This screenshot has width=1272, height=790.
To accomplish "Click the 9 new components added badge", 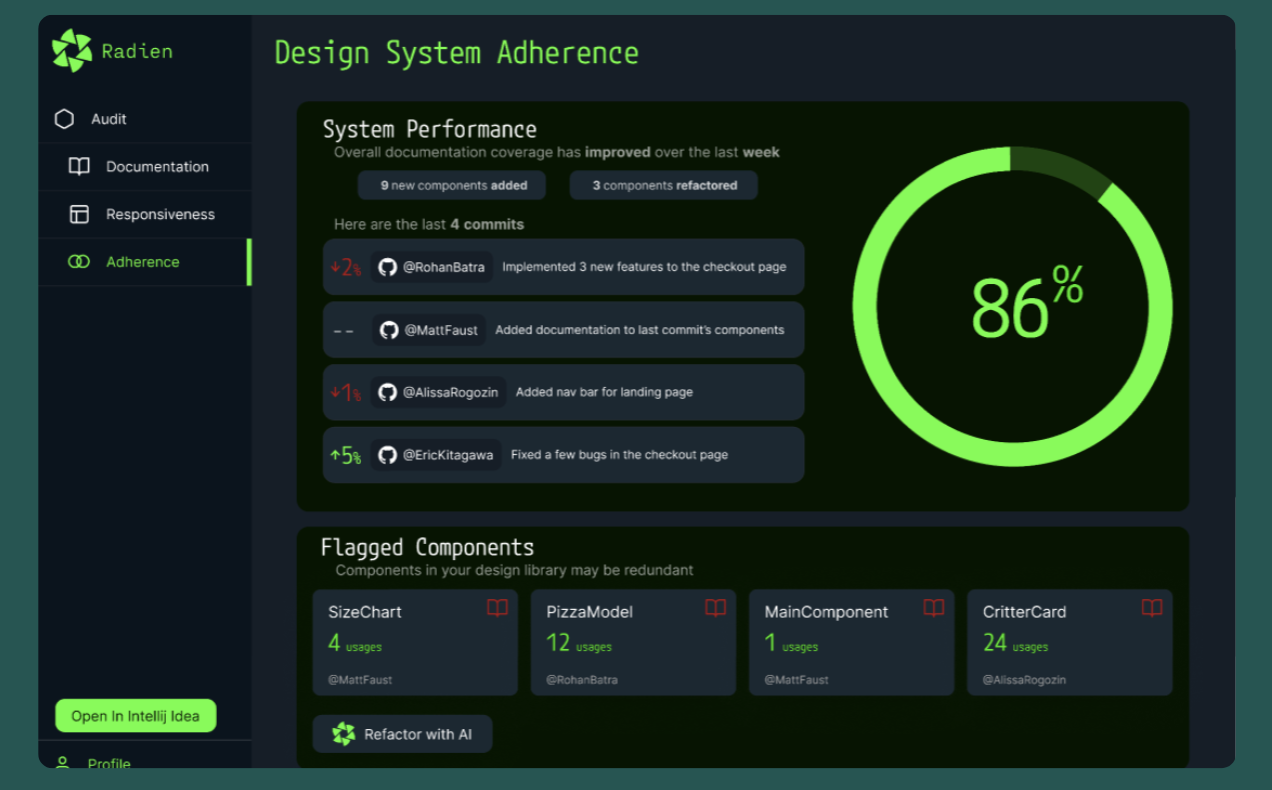I will click(451, 185).
